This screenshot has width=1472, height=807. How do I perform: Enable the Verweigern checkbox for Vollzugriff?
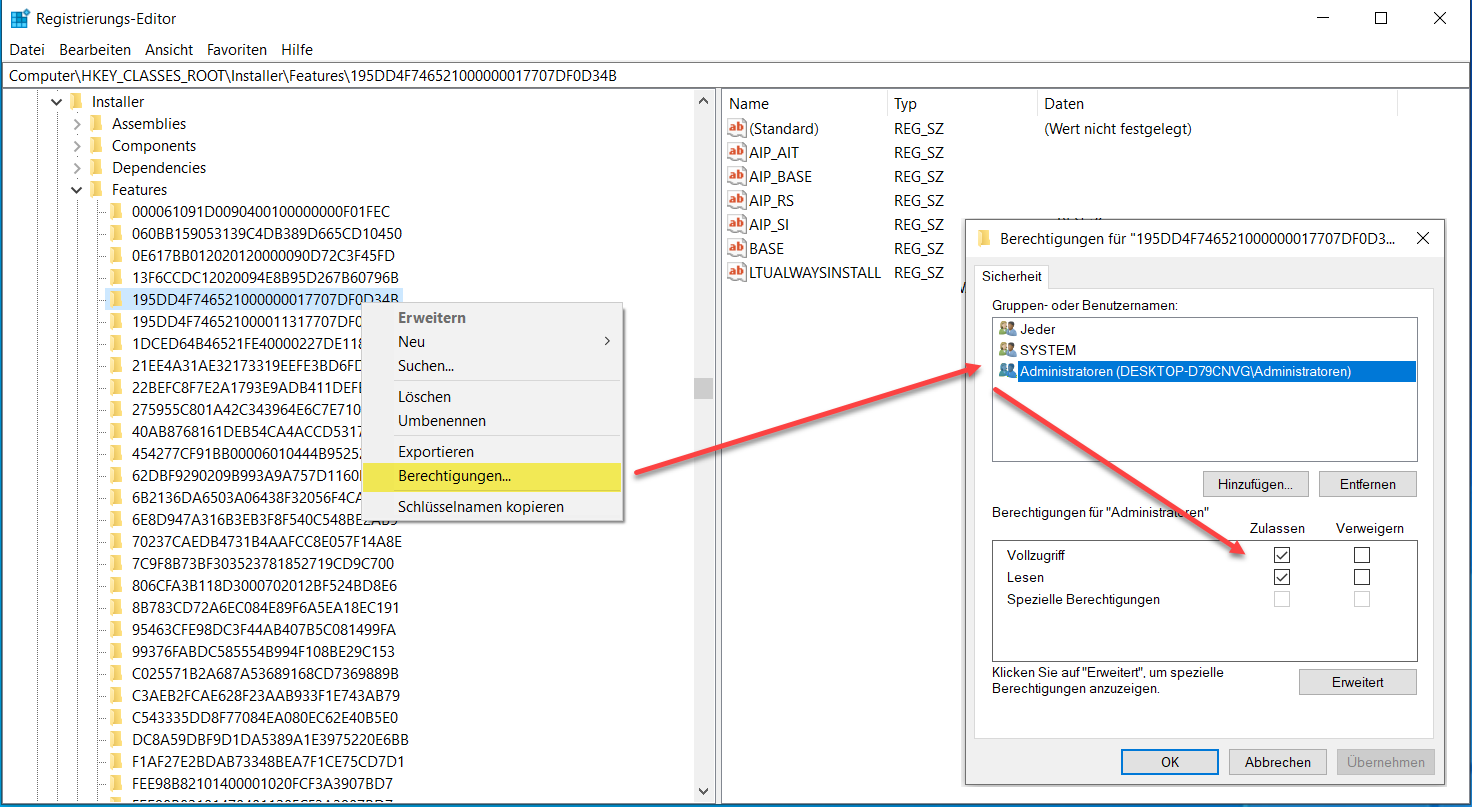(x=1362, y=554)
